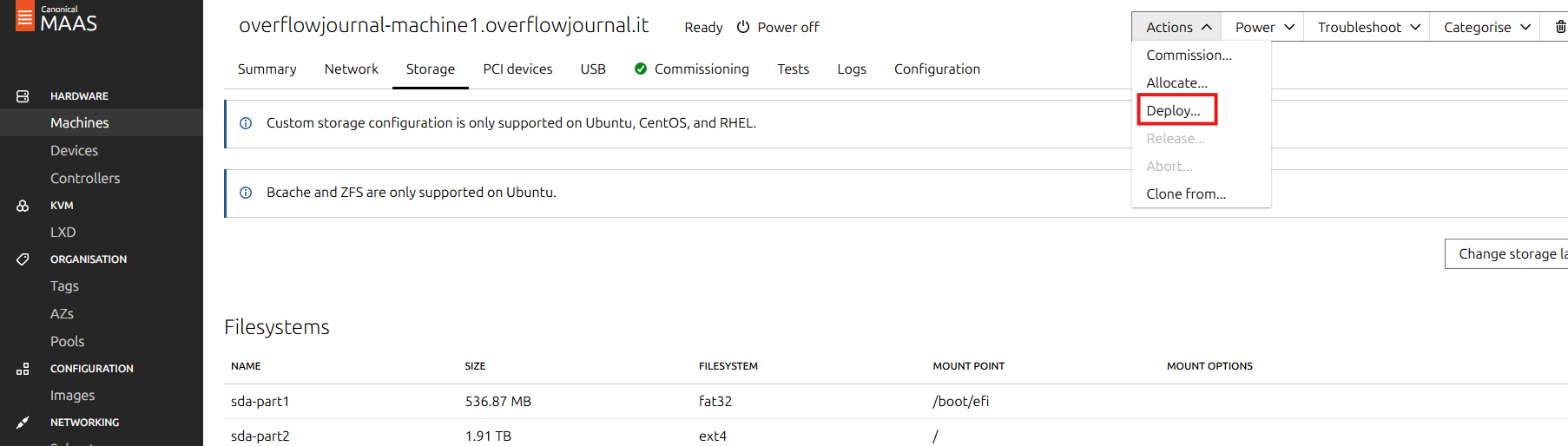This screenshot has height=446, width=1568.
Task: Click the power off status icon
Action: 743,27
